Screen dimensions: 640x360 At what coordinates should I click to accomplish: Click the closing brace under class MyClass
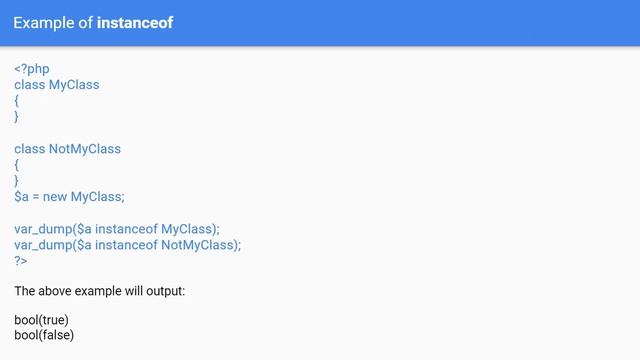16,117
